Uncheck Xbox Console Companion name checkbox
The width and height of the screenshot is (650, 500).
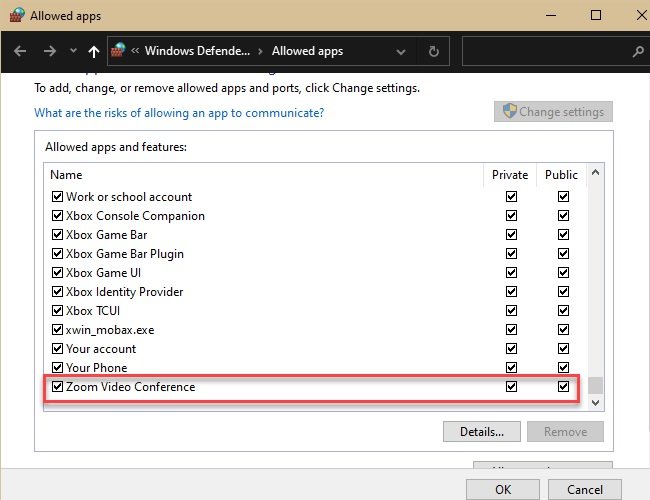coord(57,216)
